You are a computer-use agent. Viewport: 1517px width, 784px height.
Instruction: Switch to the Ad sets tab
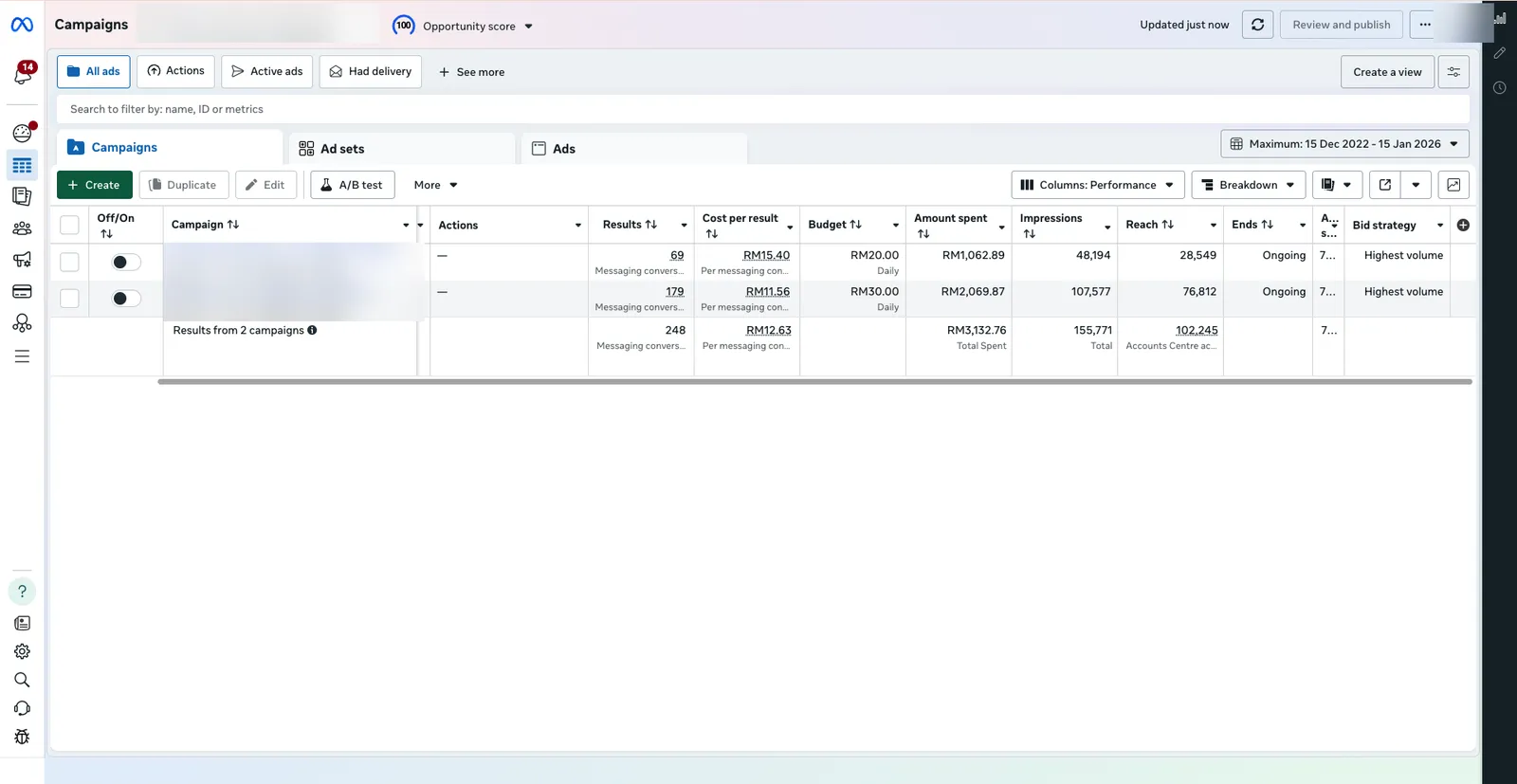[x=403, y=149]
